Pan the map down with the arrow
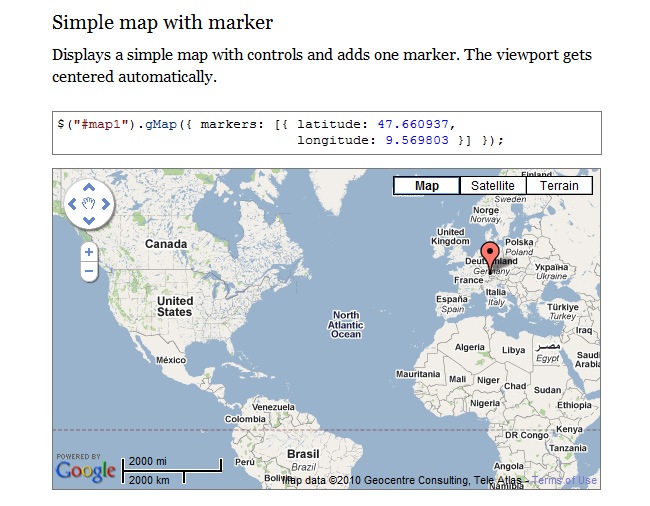Image resolution: width=650 pixels, height=506 pixels. (89, 221)
